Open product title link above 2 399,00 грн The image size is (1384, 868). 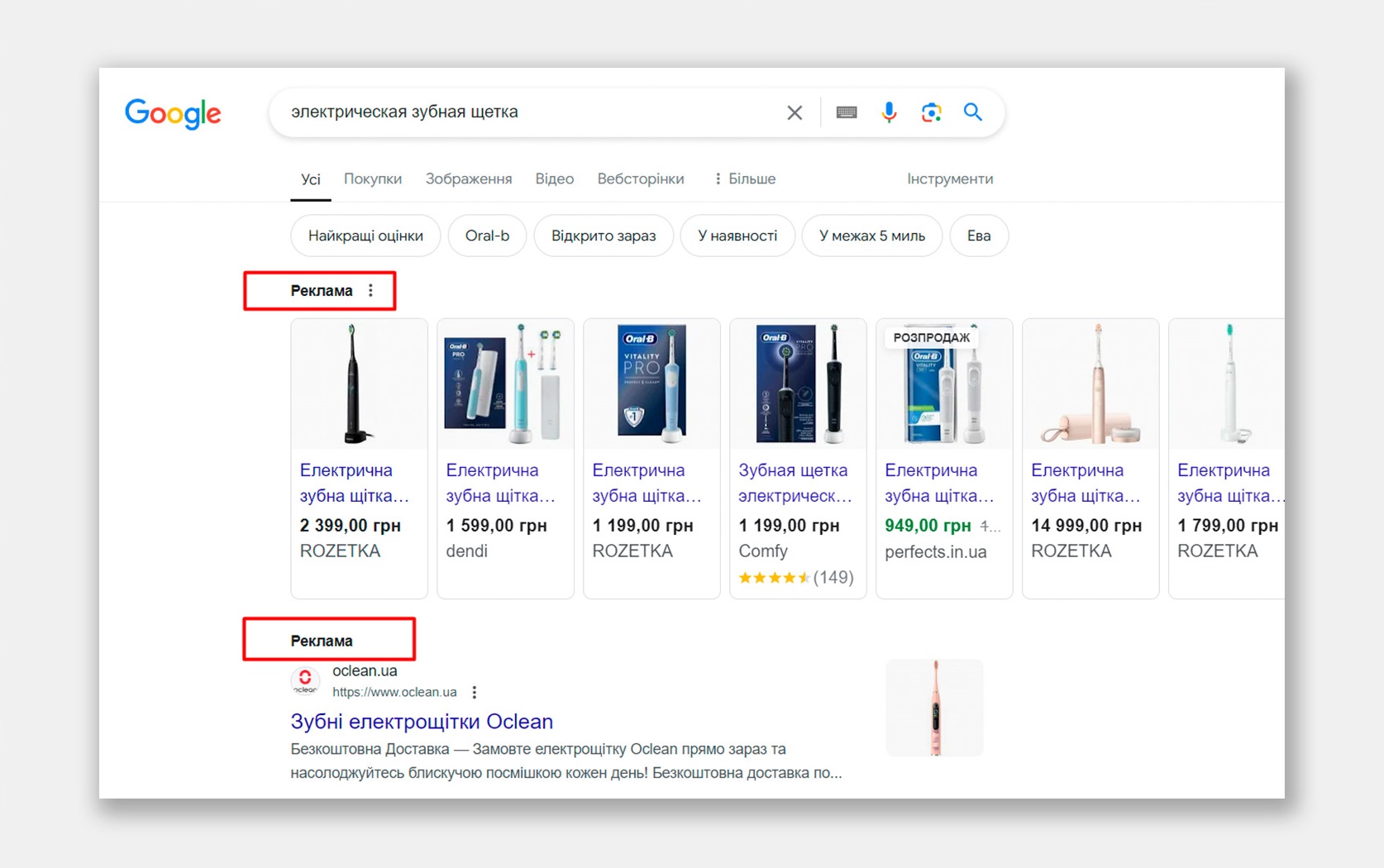354,483
